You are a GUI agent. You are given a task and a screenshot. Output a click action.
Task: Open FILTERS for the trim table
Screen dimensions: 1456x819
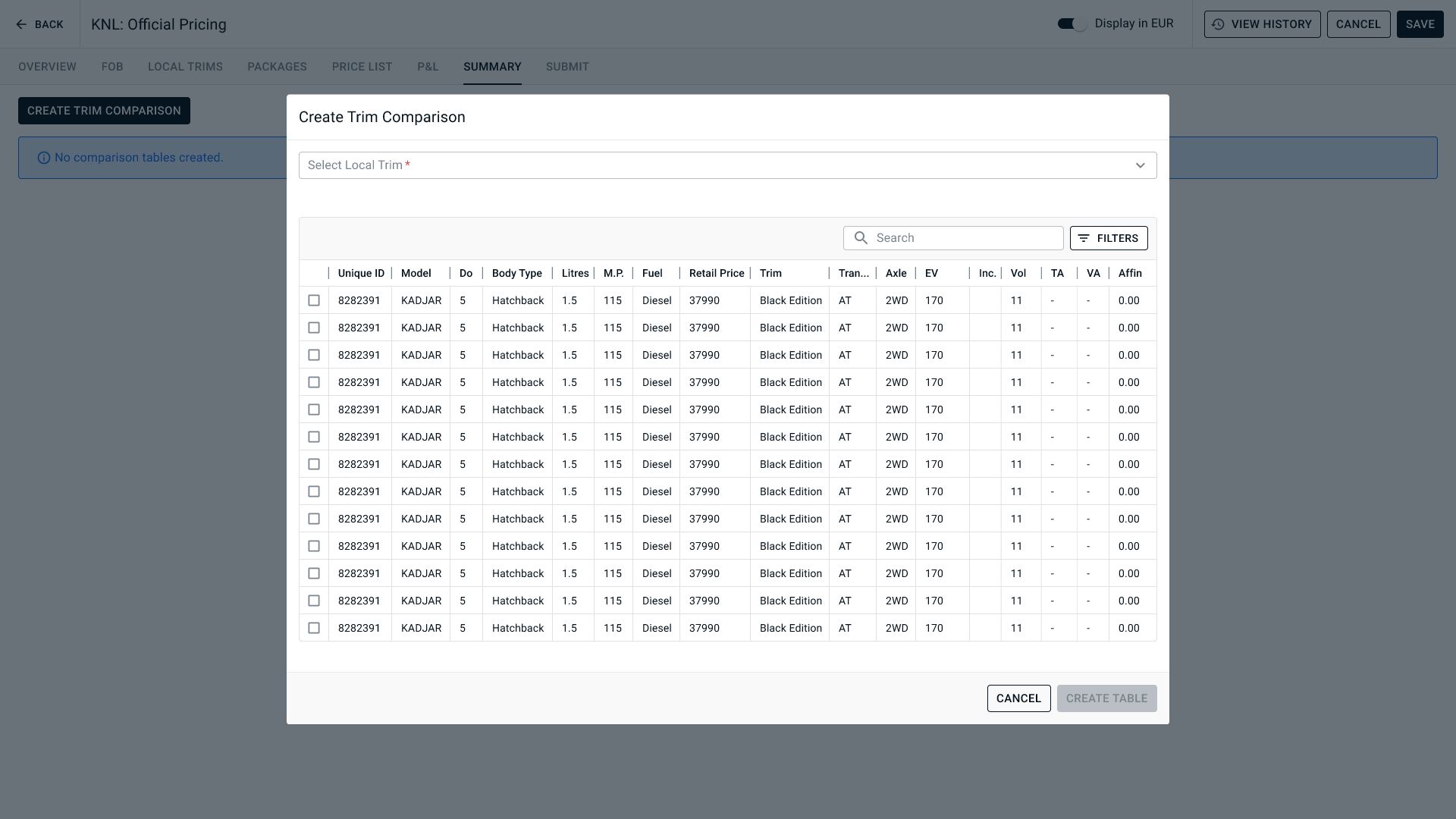(x=1109, y=238)
